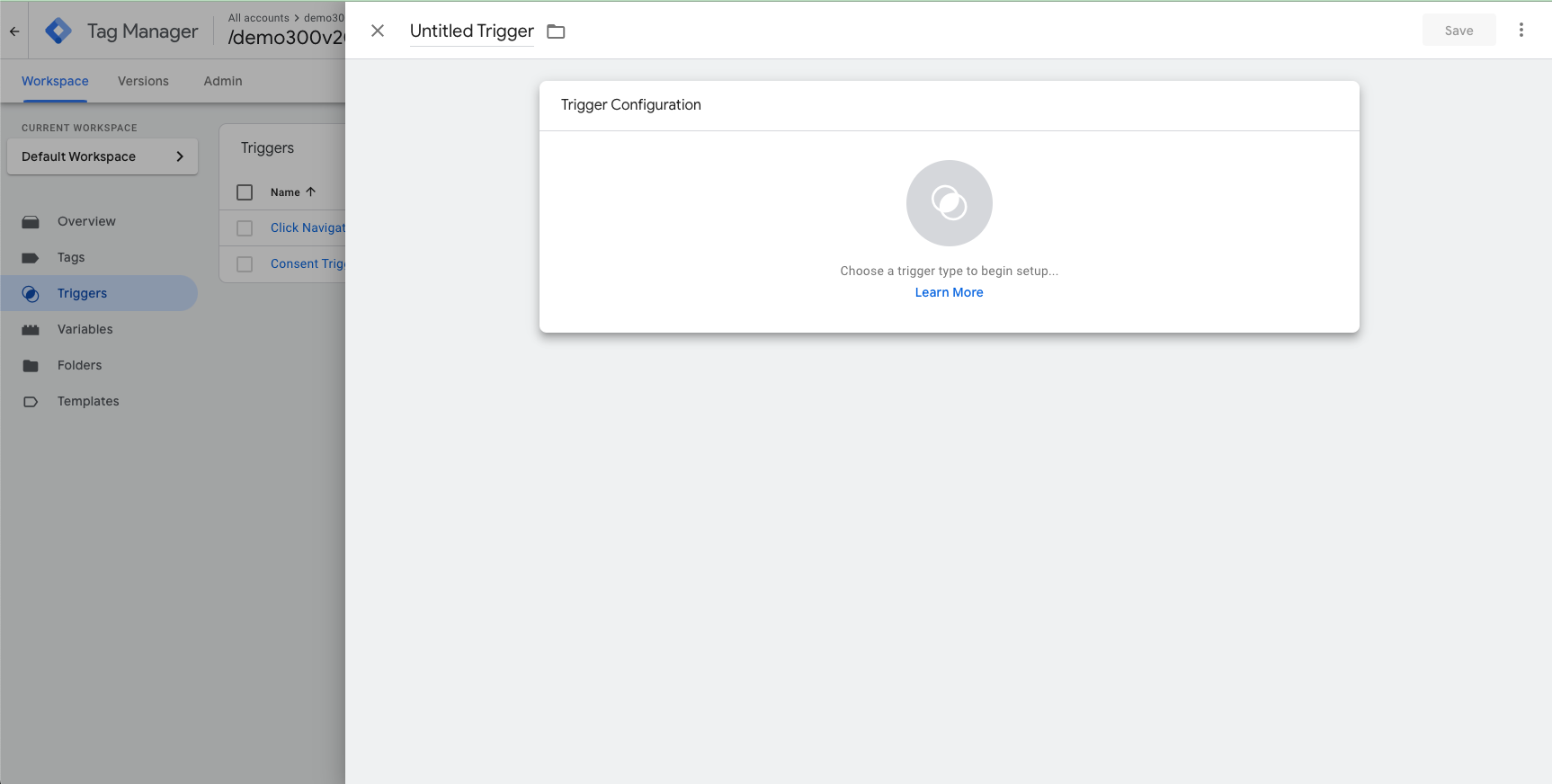The image size is (1552, 784).
Task: Click the Save button
Action: pos(1458,31)
